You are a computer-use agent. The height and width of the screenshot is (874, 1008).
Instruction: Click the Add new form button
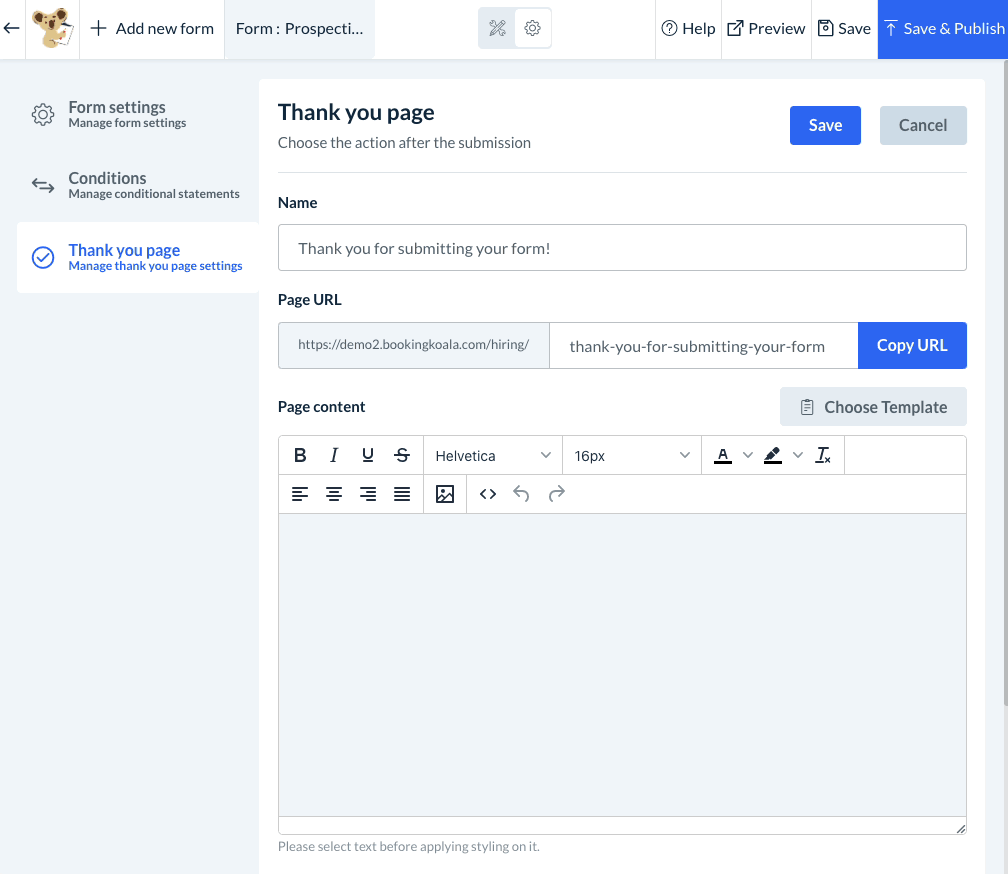pyautogui.click(x=152, y=29)
